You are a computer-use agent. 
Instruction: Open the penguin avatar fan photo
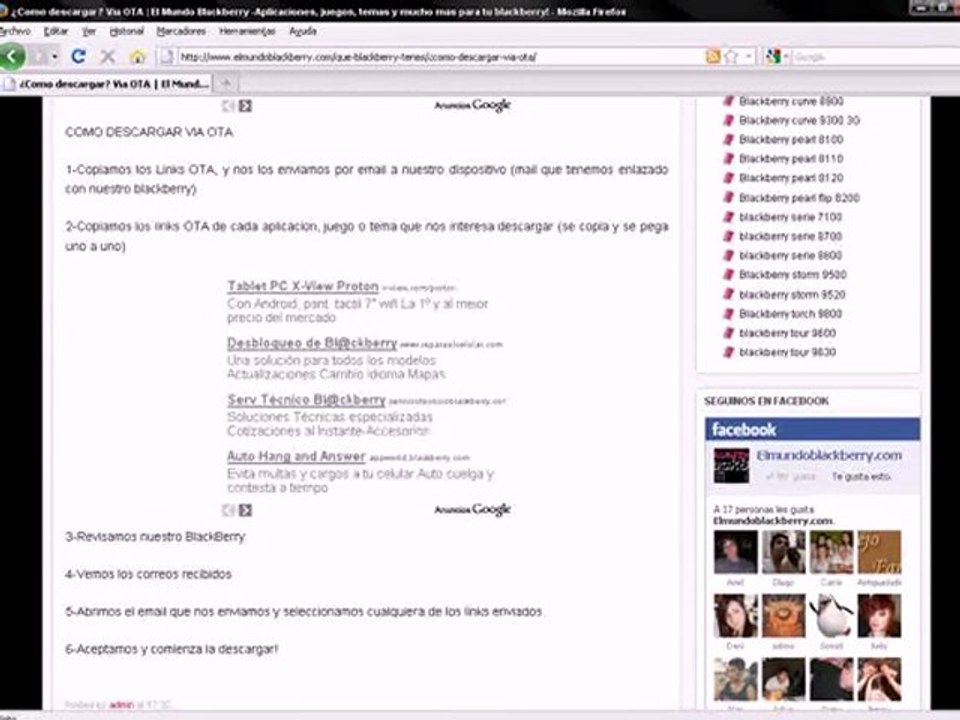(831, 616)
